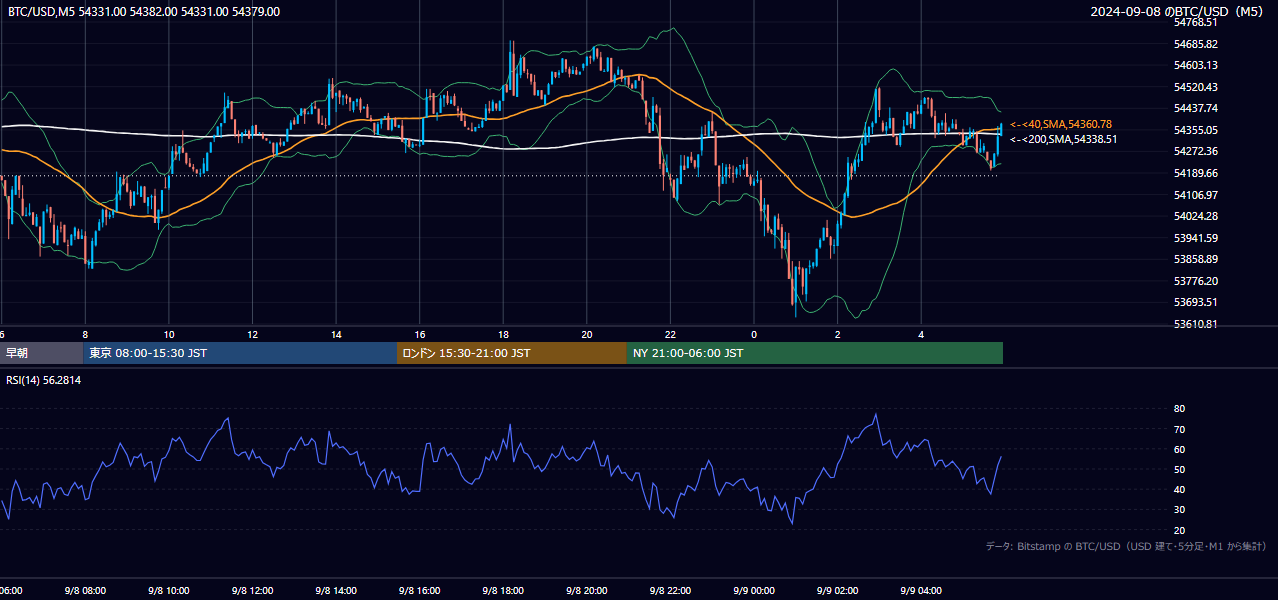Click price axis label 54024.28

click(x=1196, y=216)
